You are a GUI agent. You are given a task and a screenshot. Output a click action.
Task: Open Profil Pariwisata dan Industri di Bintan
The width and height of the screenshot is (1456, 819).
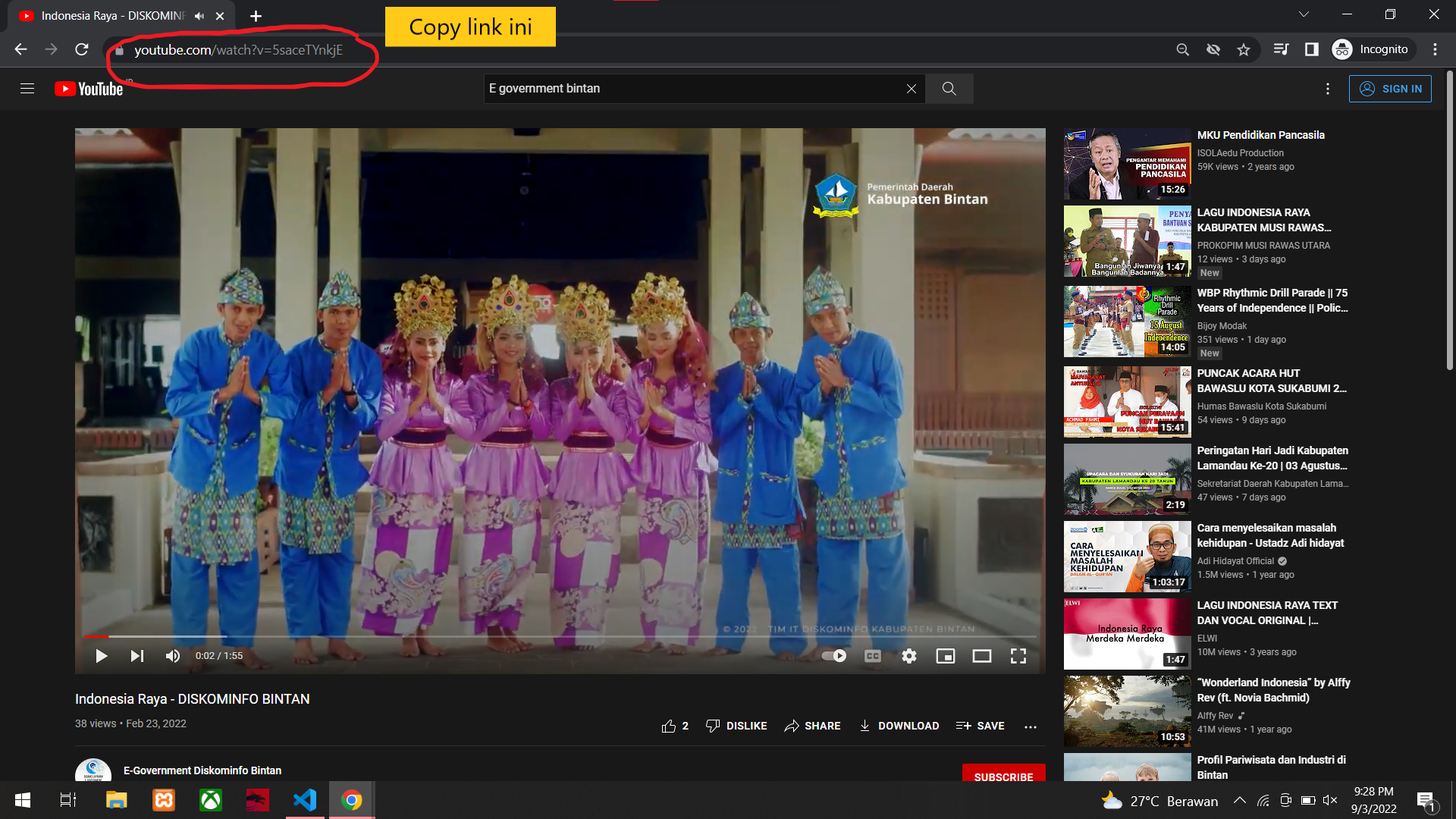pos(1272,767)
